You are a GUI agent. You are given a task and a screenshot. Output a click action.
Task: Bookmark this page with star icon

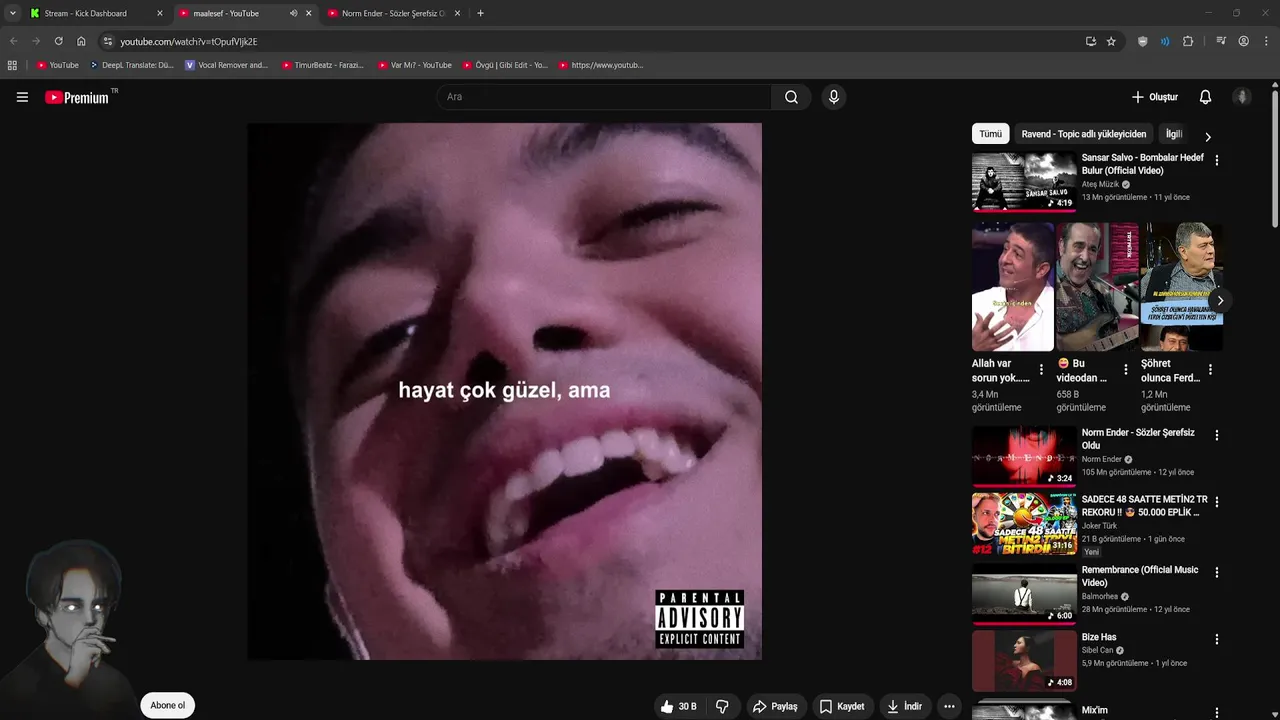tap(1111, 41)
